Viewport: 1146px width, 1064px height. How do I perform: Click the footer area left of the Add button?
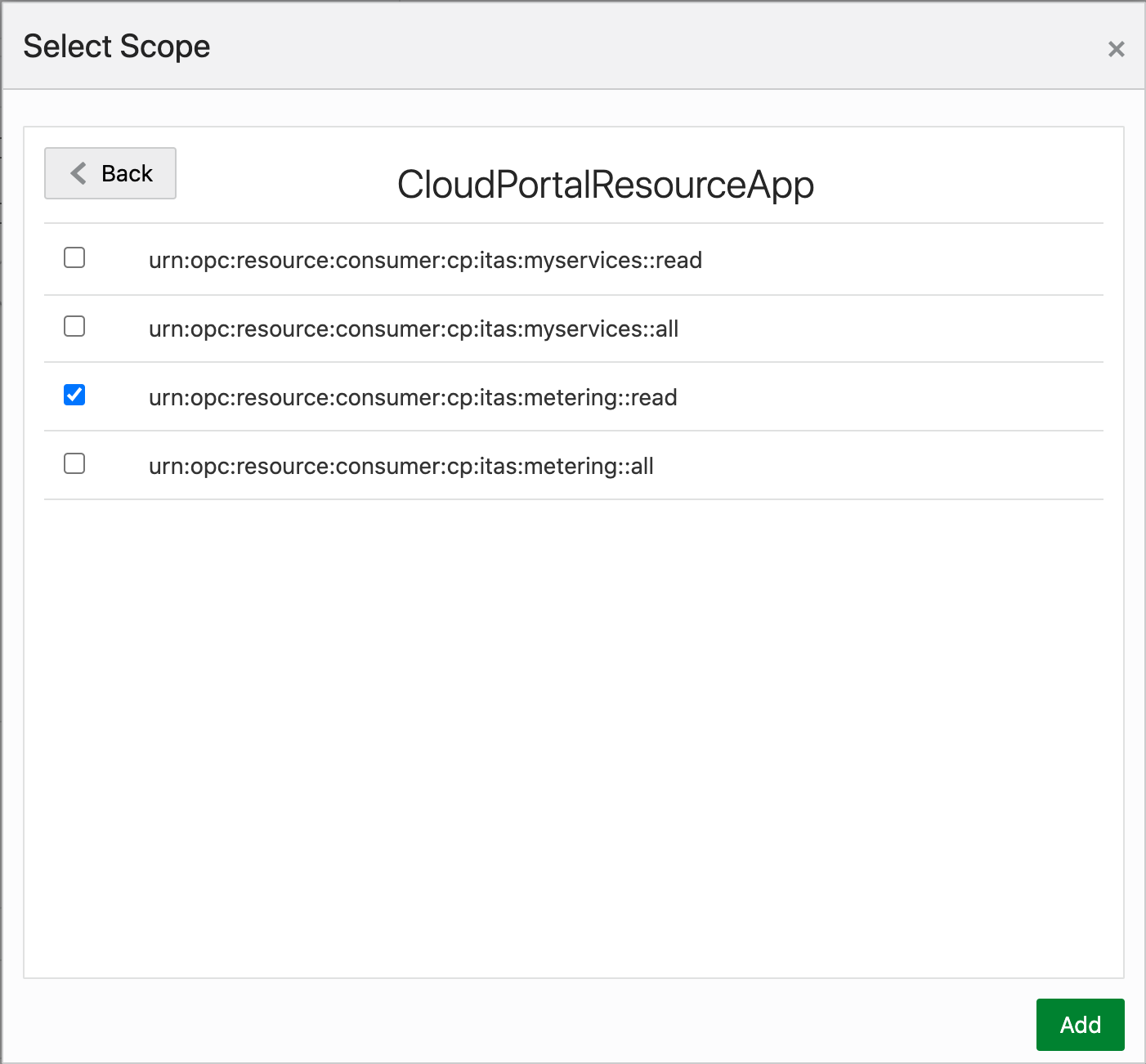(572, 1024)
